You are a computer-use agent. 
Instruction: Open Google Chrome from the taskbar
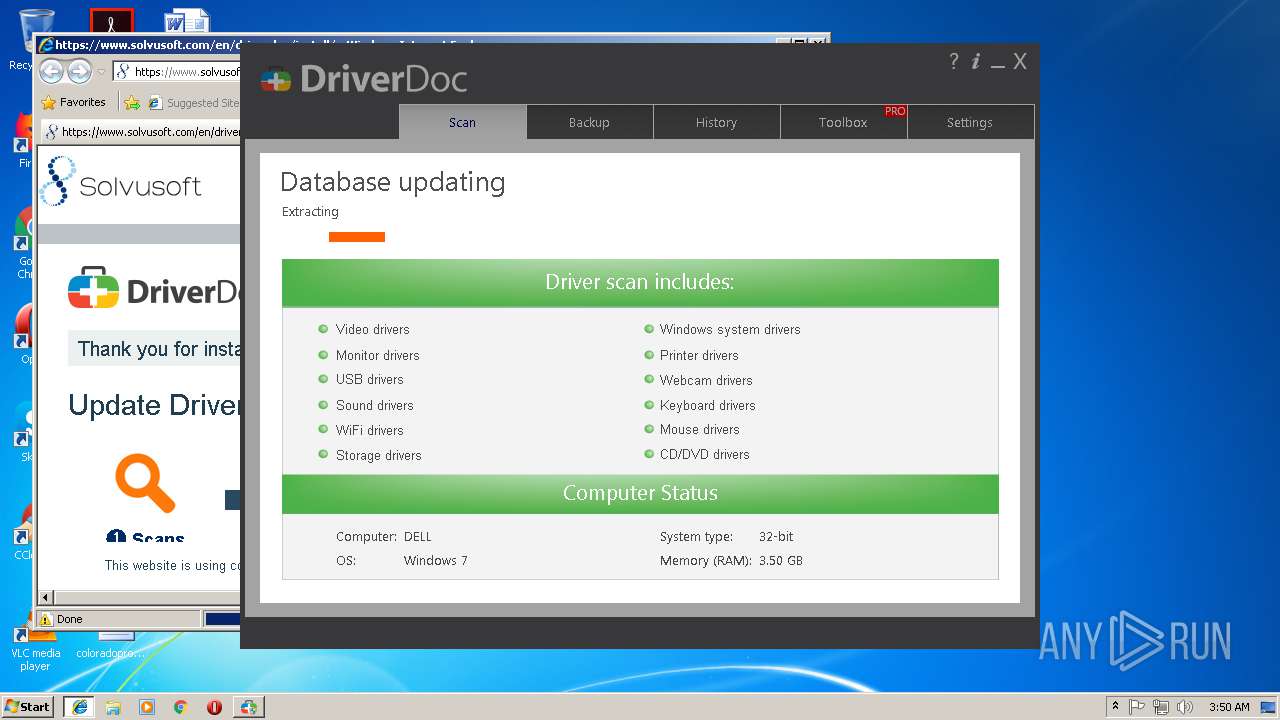click(x=180, y=707)
